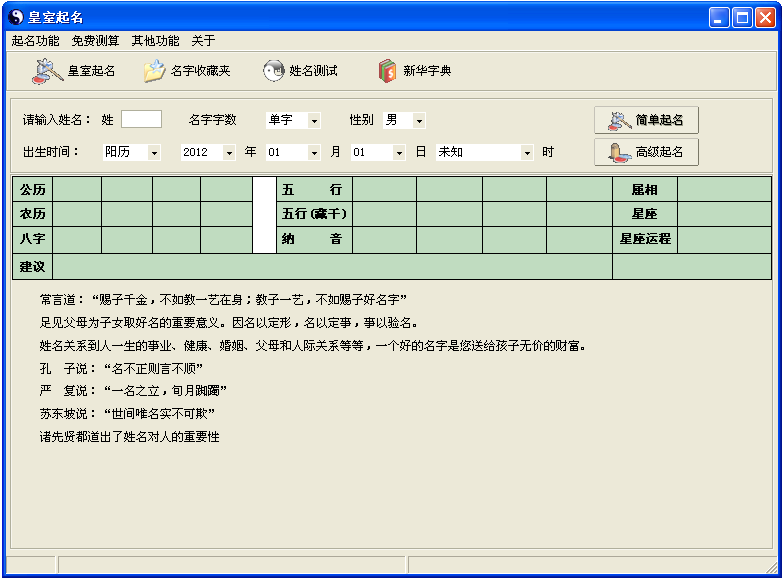The image size is (784, 578).
Task: Open the 起名功能 menu
Action: click(x=36, y=40)
